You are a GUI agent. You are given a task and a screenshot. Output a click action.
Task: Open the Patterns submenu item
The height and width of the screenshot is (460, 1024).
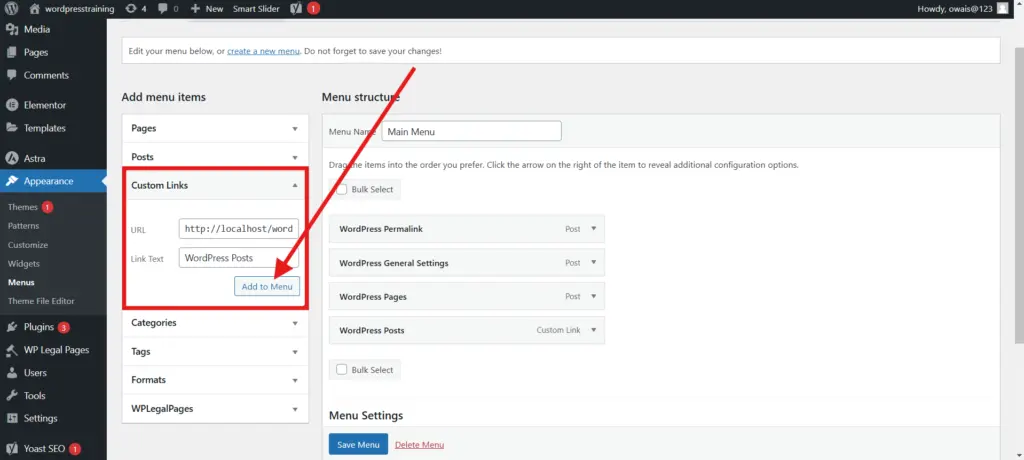pyautogui.click(x=24, y=226)
